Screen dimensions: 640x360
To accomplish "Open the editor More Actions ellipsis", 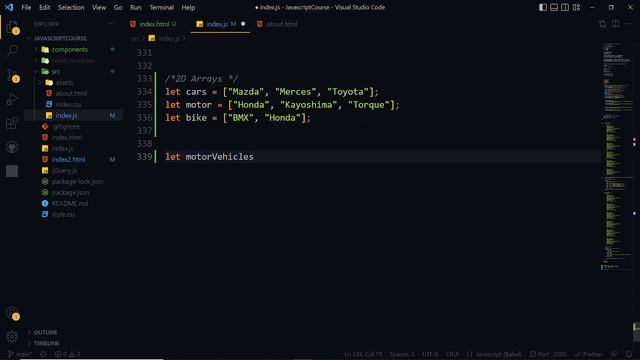I will pyautogui.click(x=629, y=24).
